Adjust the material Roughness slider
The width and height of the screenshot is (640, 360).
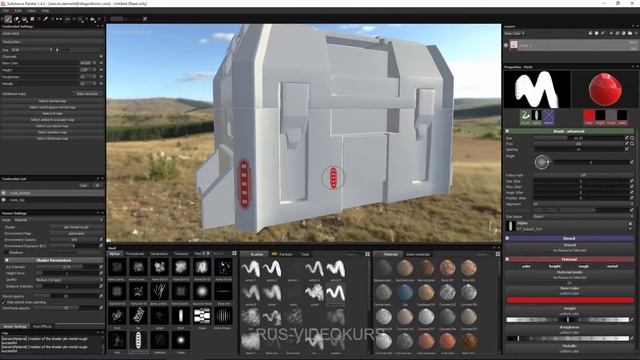pos(568,338)
